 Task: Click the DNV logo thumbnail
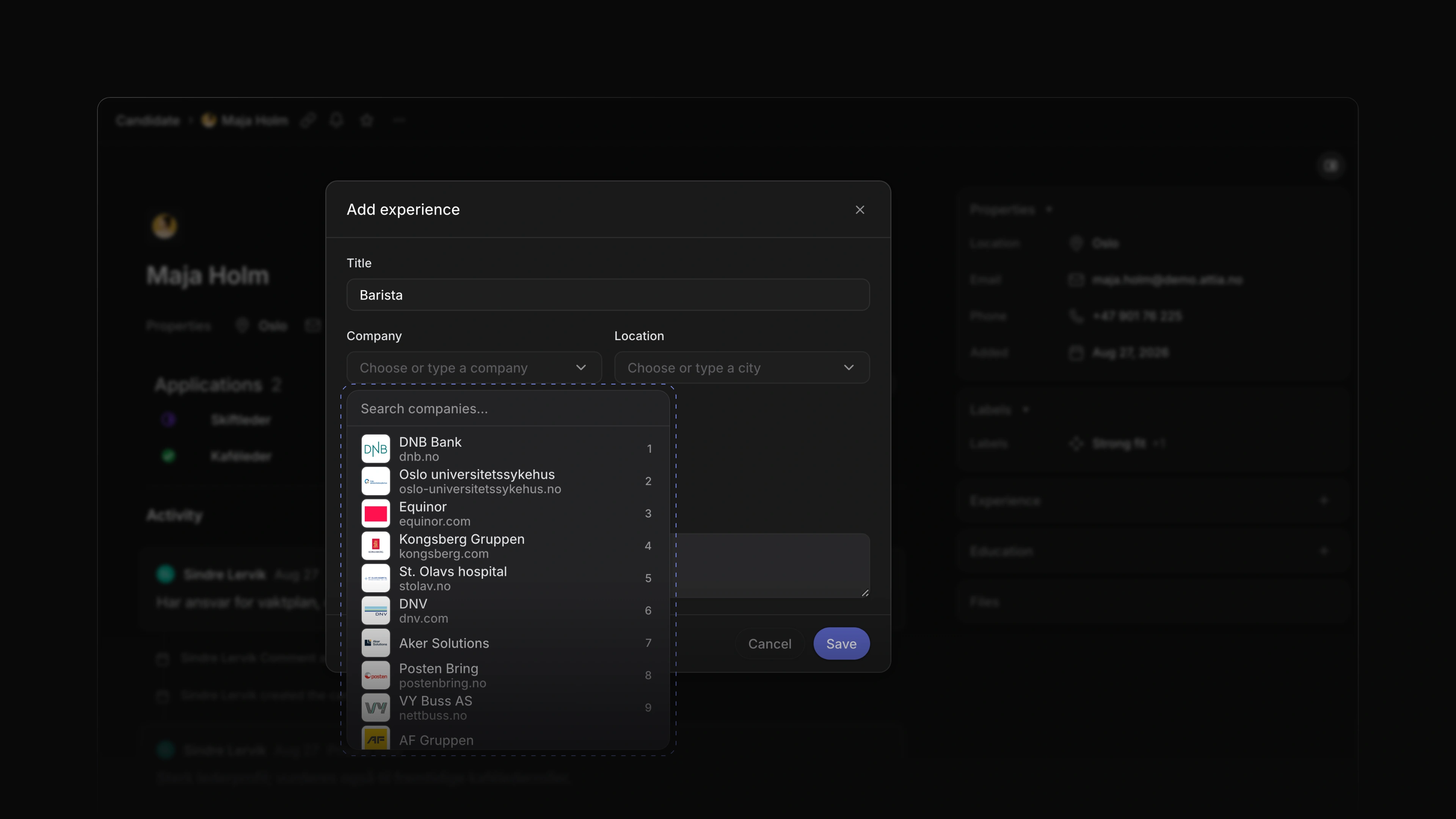tap(375, 610)
